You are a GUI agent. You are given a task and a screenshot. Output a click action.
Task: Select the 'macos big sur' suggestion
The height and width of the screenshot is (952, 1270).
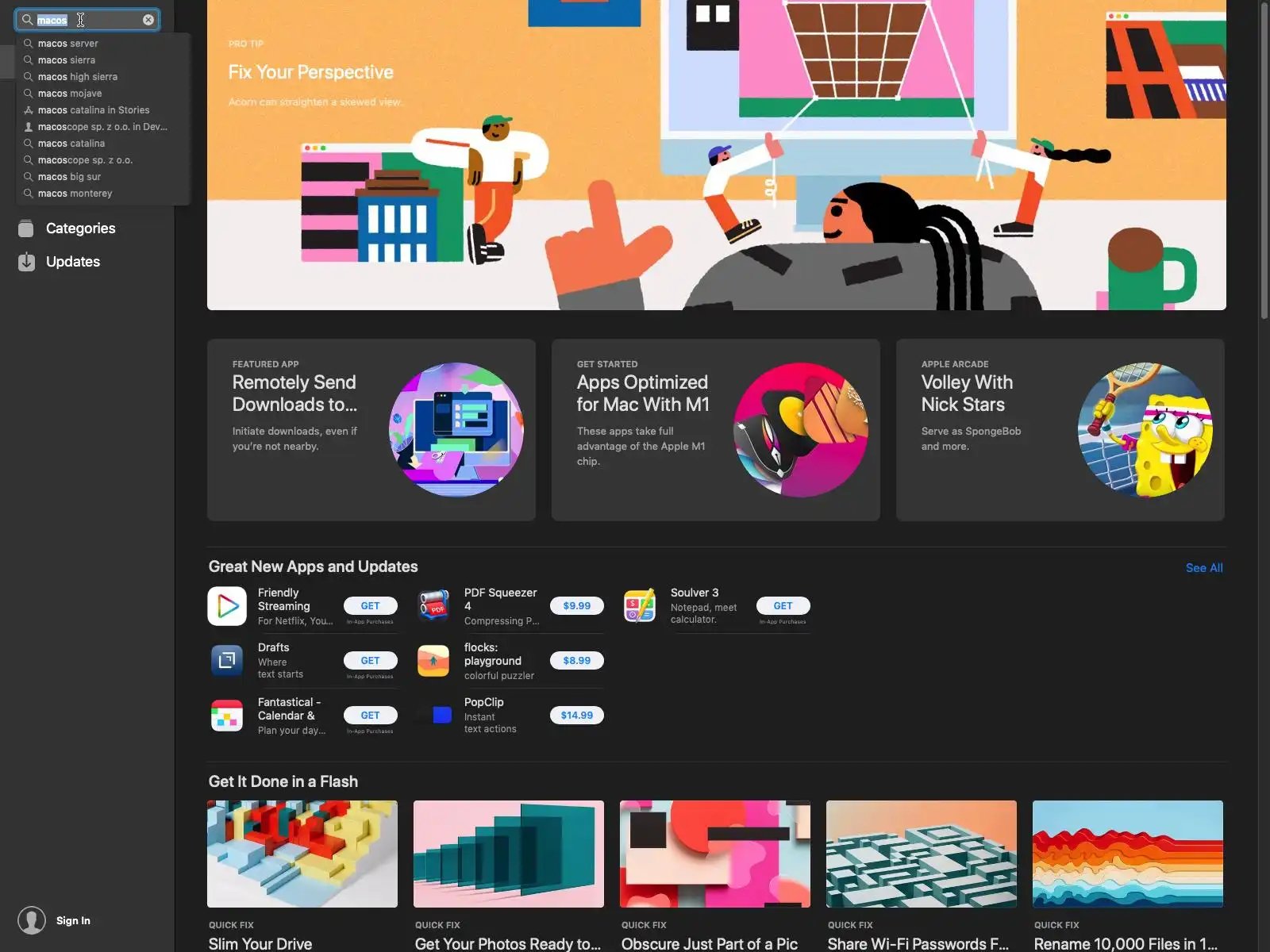point(103,177)
